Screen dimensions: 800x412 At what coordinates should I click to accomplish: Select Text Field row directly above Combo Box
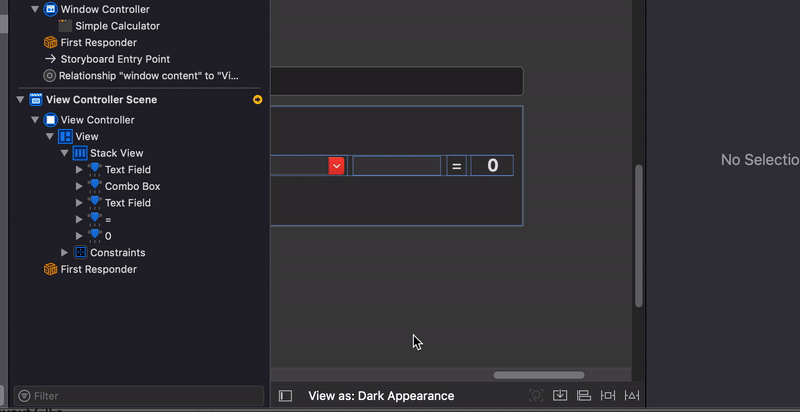(128, 170)
